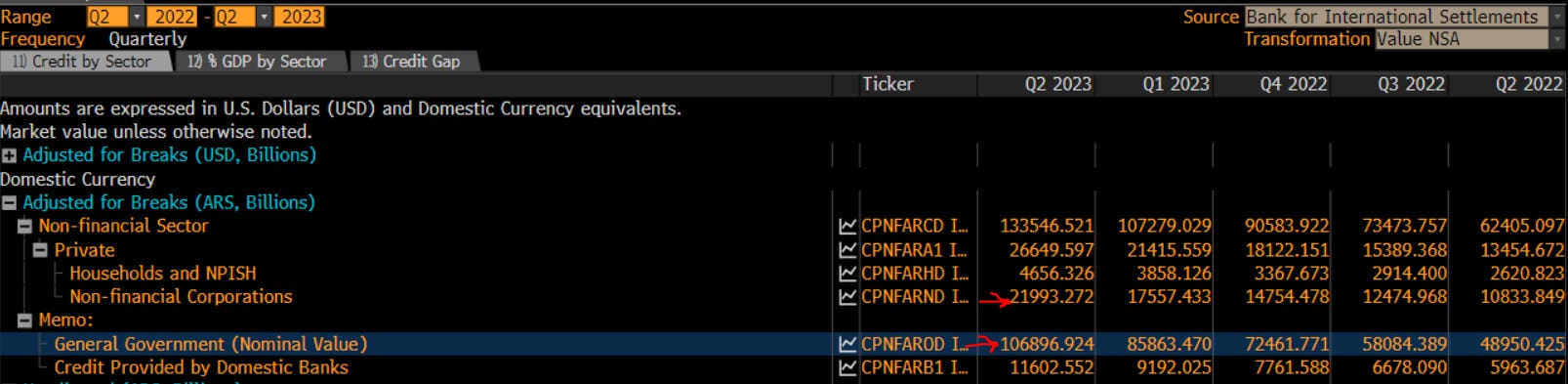1568x384 pixels.
Task: Collapse Adjusted for Breaks (ARS, Billions)
Action: click(x=9, y=203)
